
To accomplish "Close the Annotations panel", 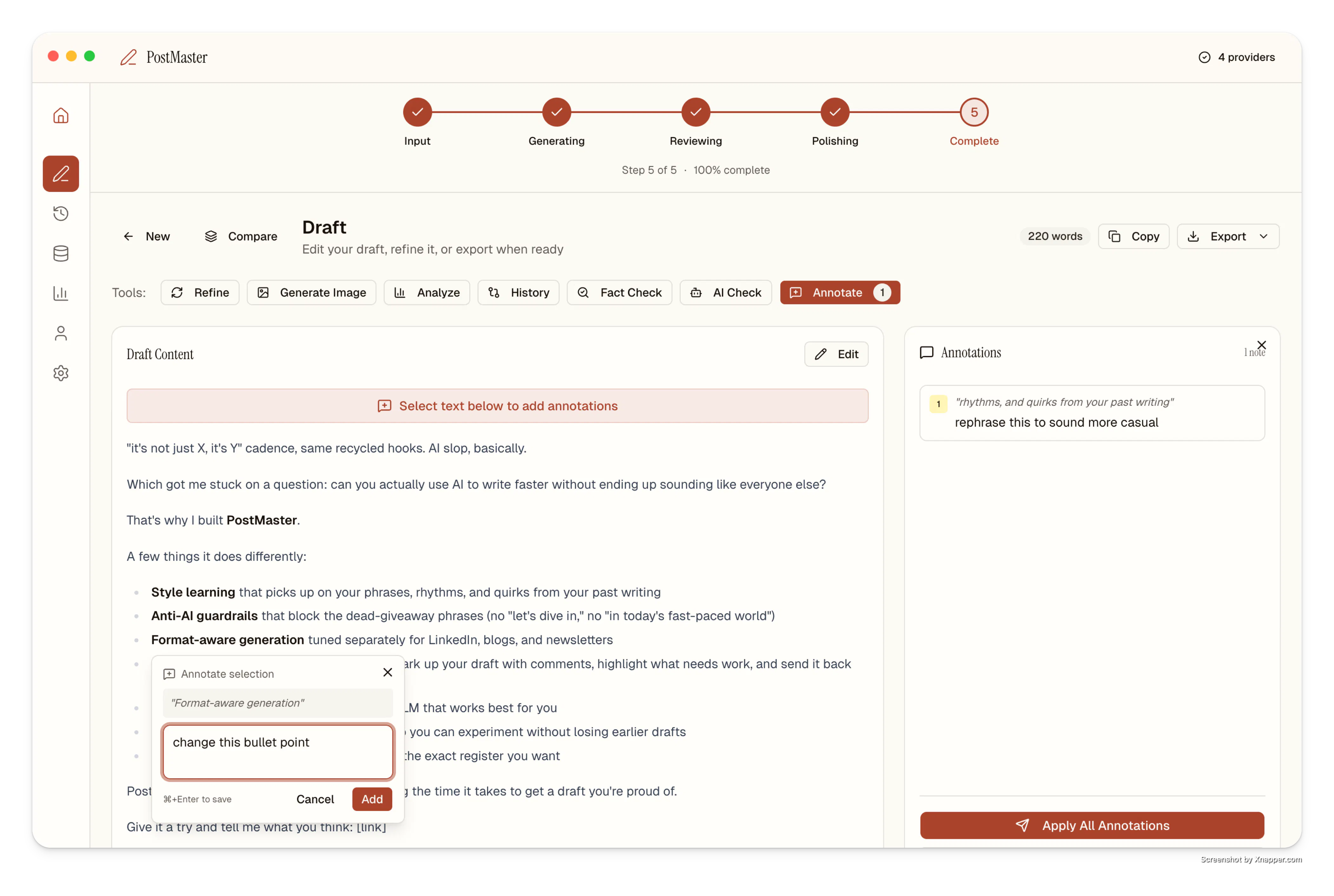I will tap(1261, 345).
